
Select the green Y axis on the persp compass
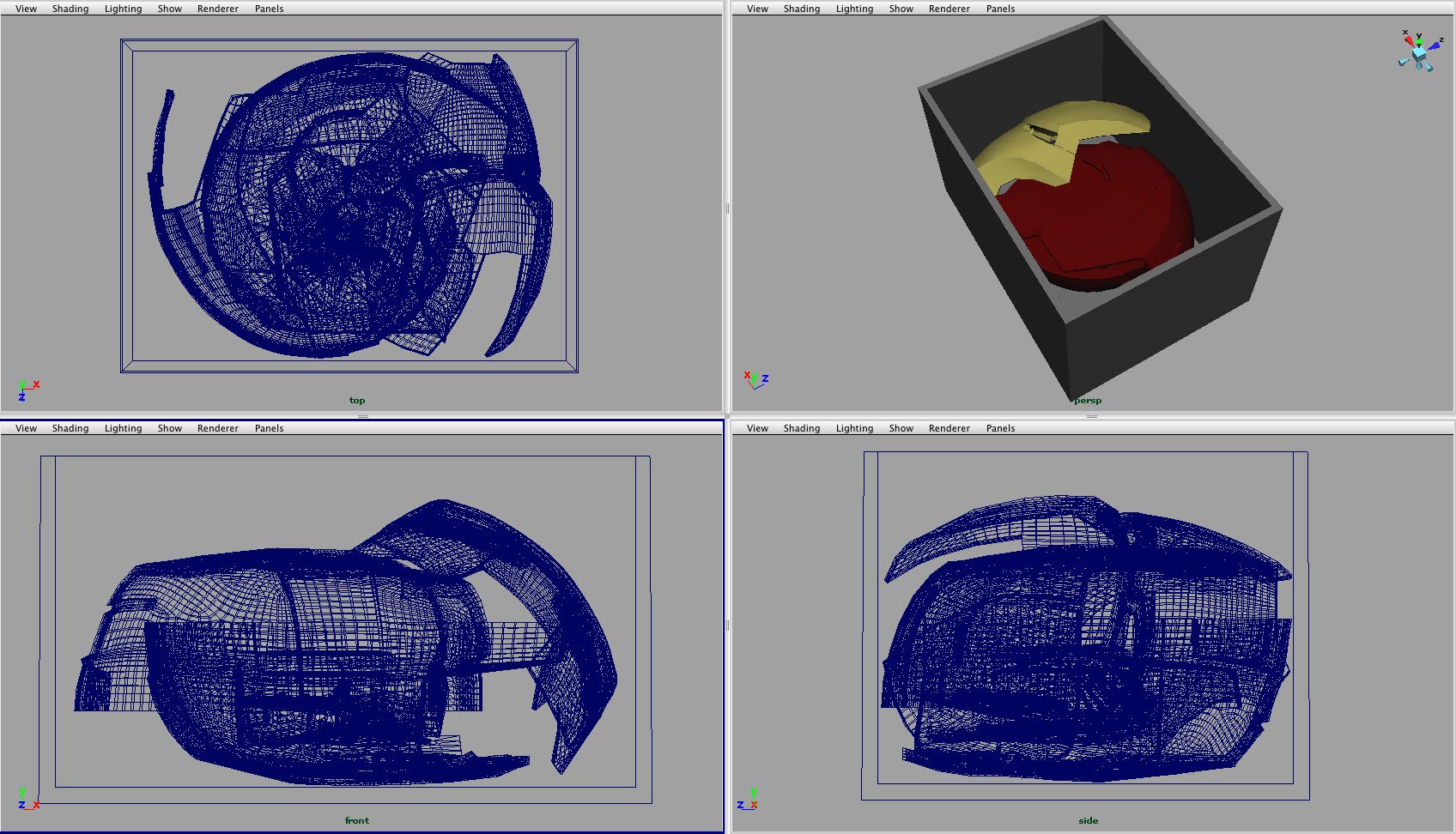click(x=1420, y=41)
